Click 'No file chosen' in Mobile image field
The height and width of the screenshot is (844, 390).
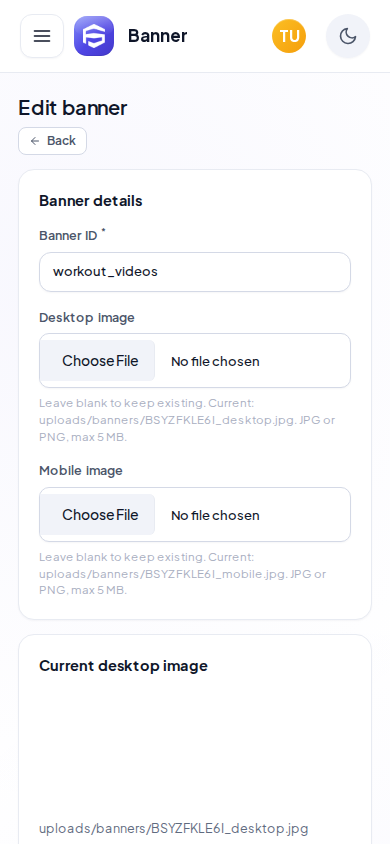[215, 515]
